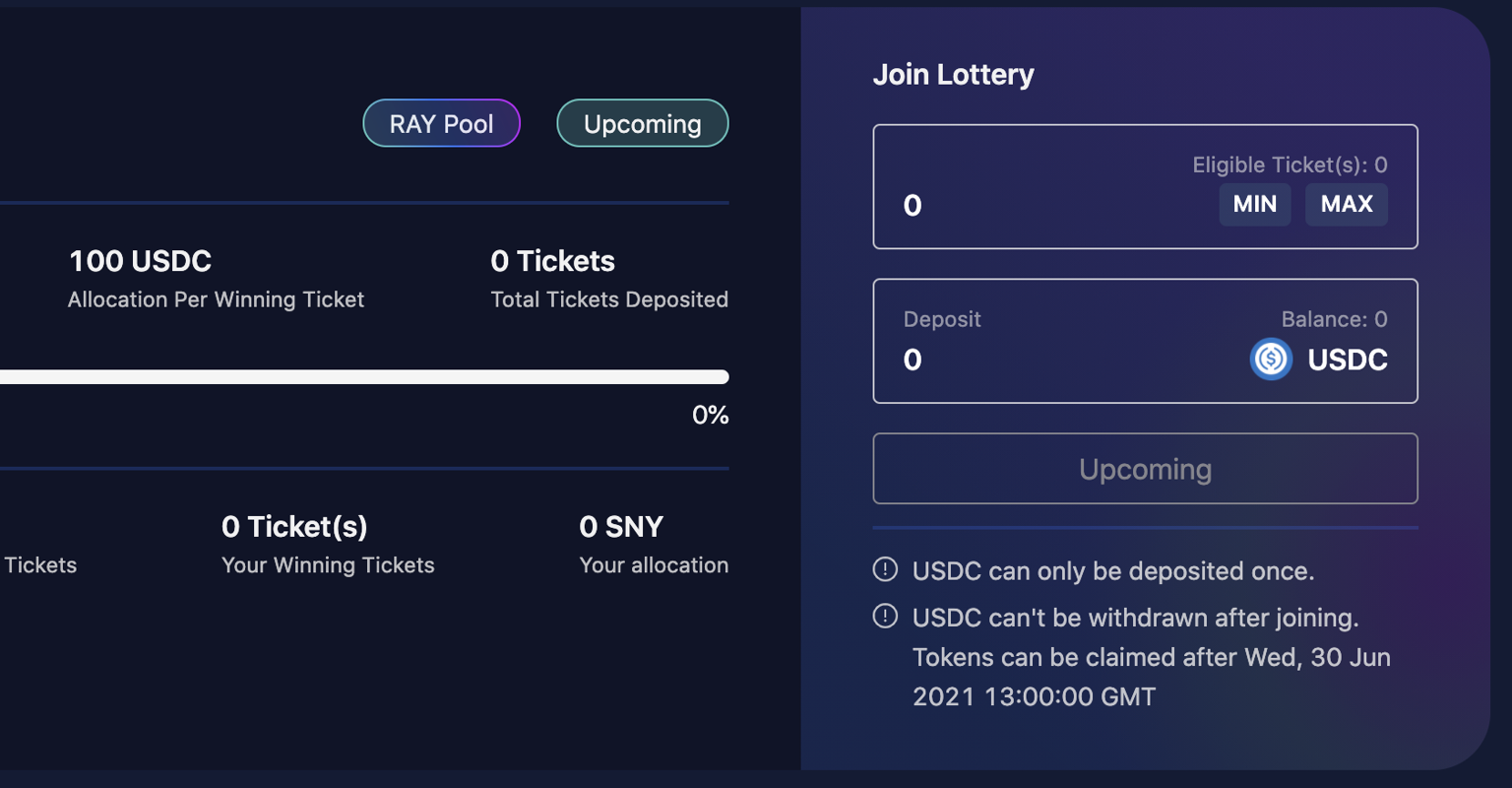Click Your Winning Tickets count
This screenshot has height=788, width=1512.
294,527
